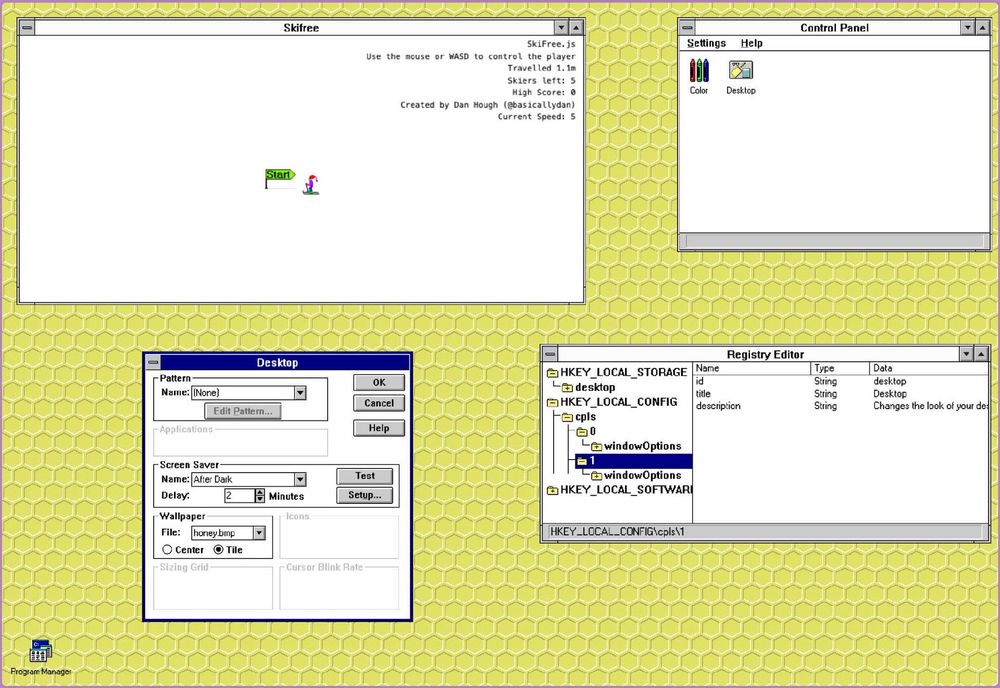Click the HKEY_LOCAL_STORAGE folder icon

point(552,373)
